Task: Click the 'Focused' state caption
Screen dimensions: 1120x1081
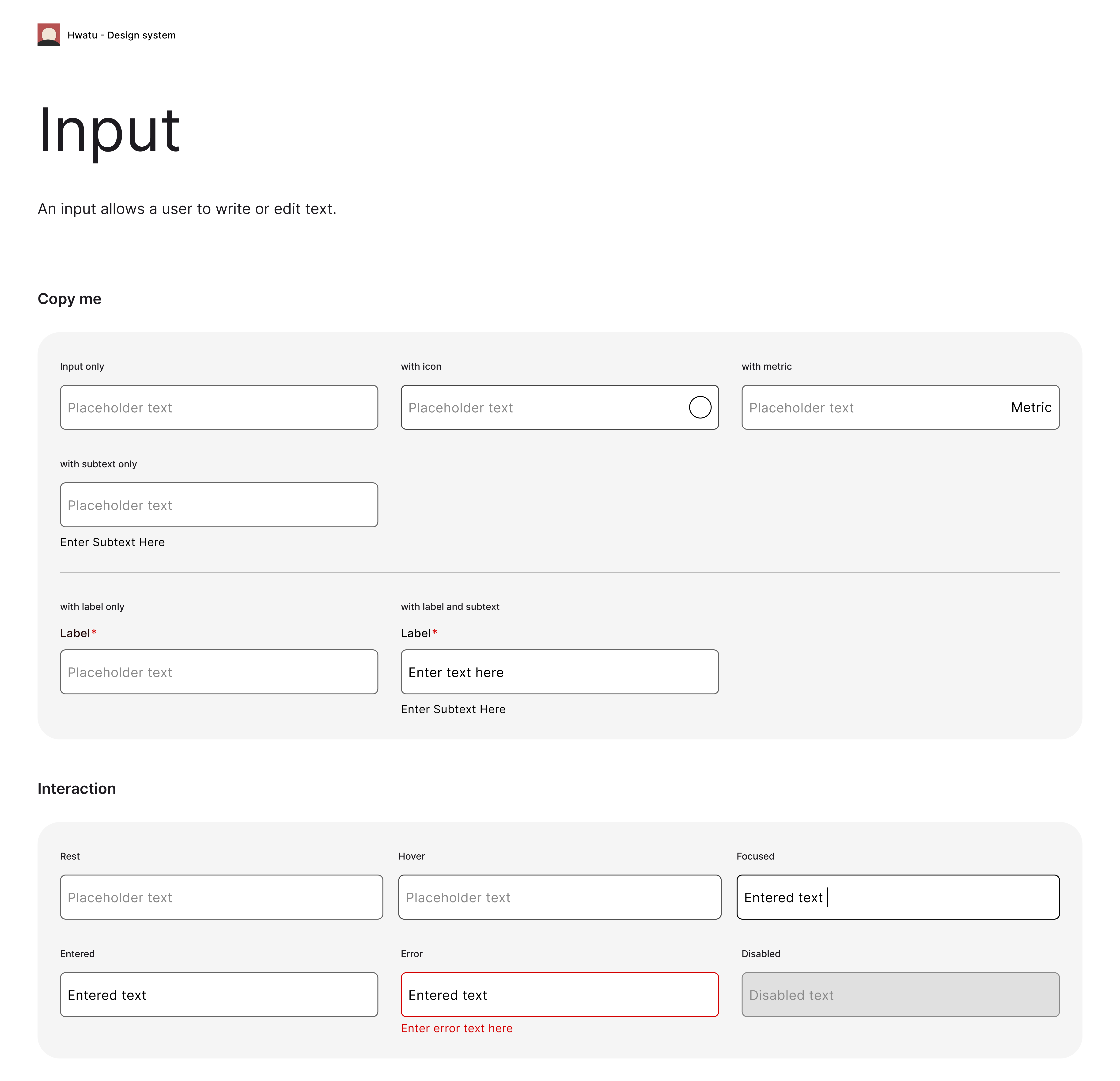Action: pyautogui.click(x=755, y=856)
